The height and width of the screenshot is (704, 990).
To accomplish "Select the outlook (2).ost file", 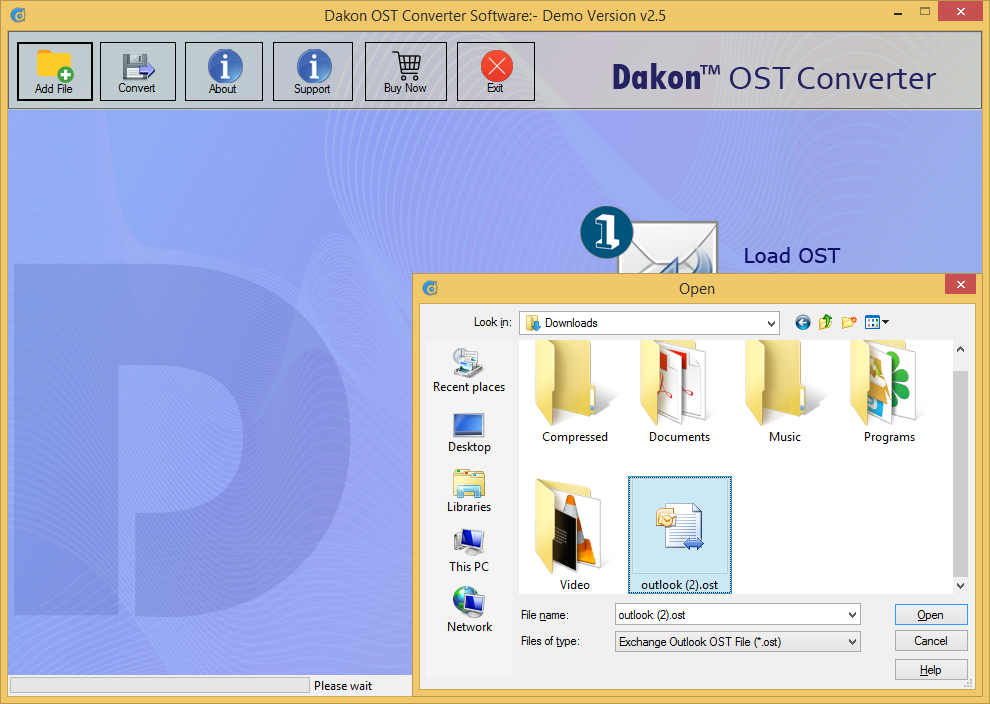I will pyautogui.click(x=679, y=535).
